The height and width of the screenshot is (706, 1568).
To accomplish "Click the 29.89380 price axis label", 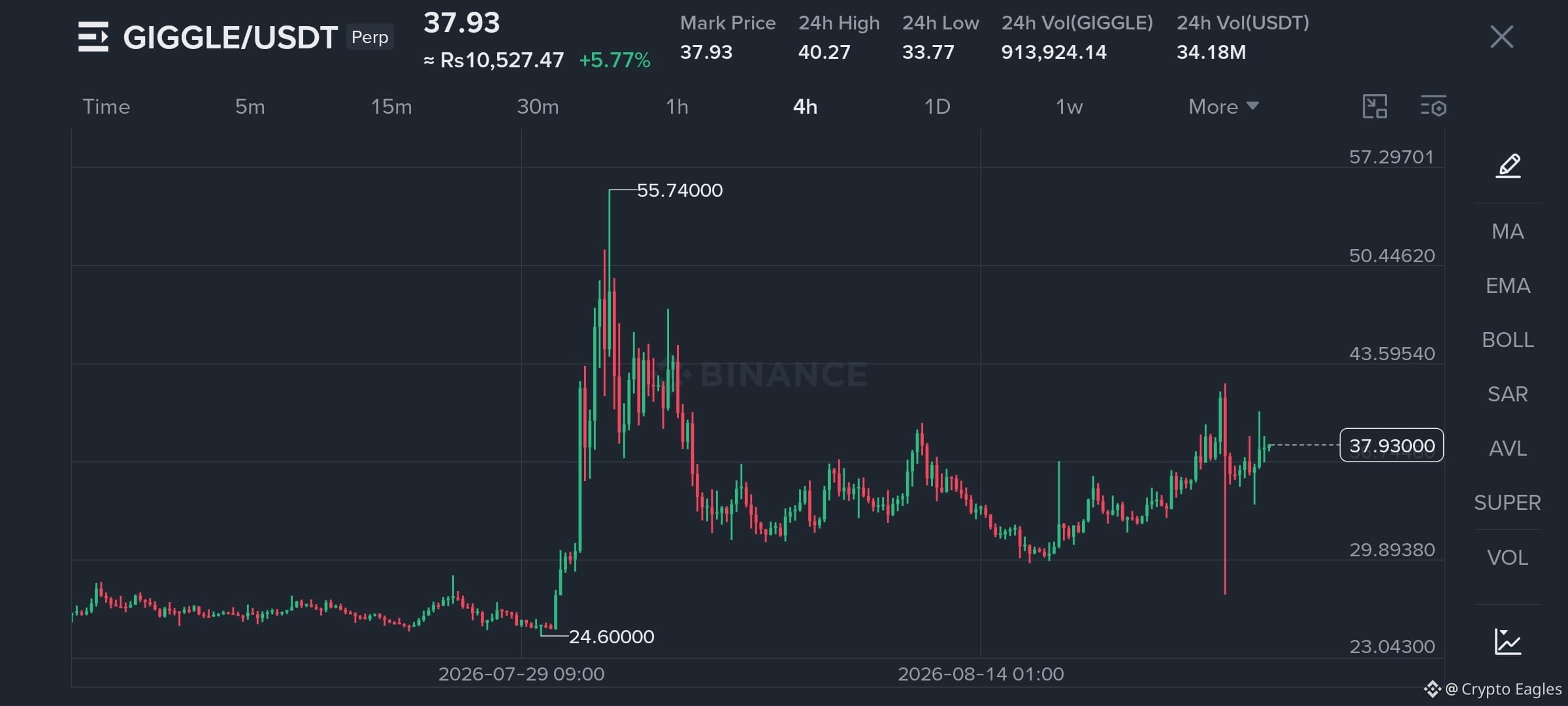I will coord(1392,550).
